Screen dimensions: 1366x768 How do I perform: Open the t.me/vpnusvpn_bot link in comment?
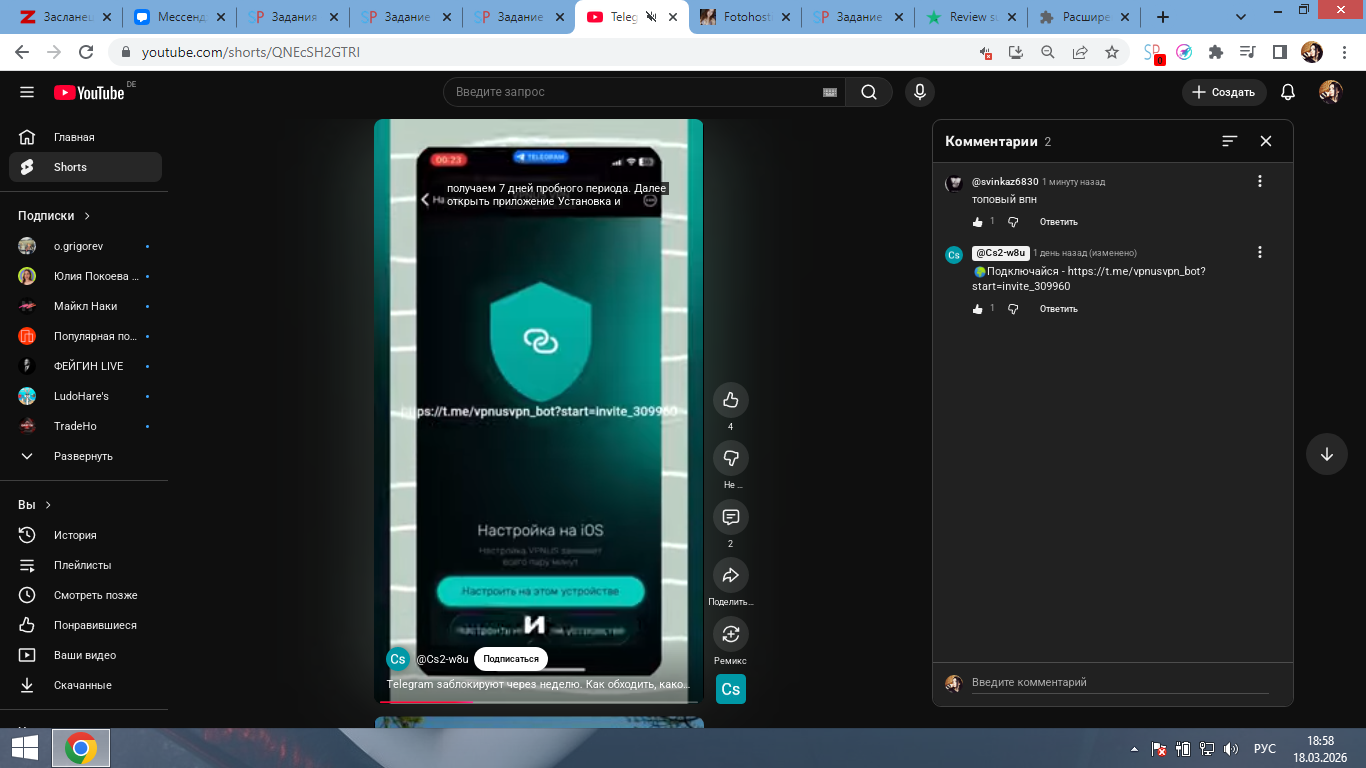(1089, 279)
